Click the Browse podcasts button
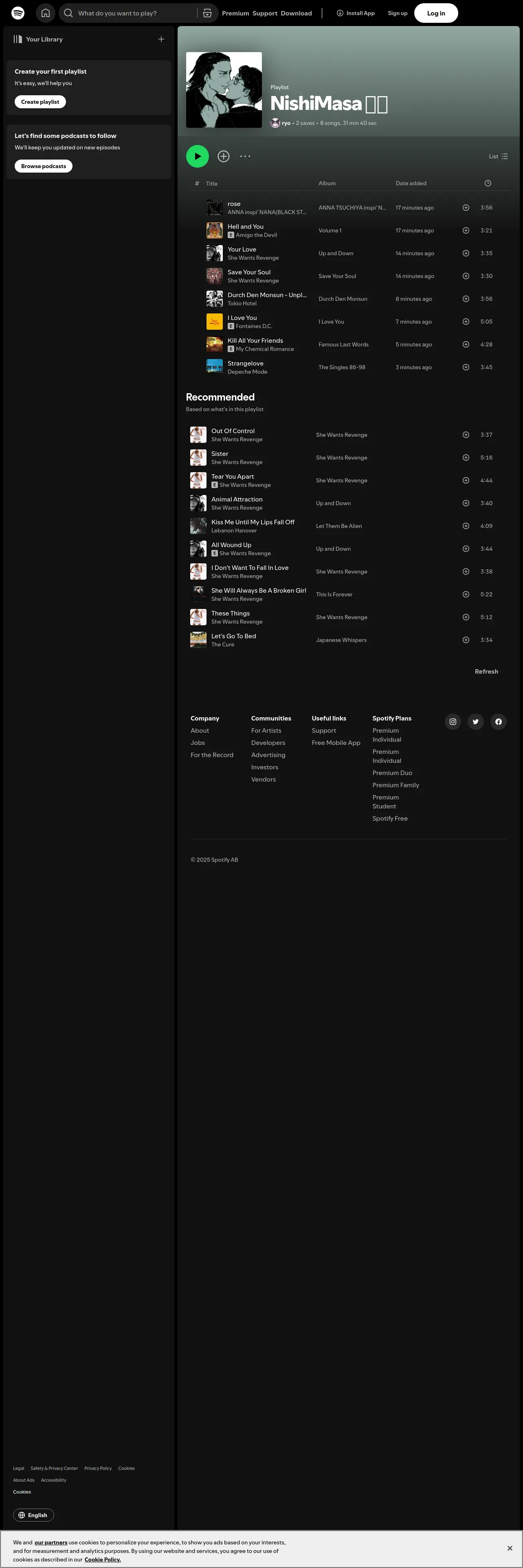Image resolution: width=523 pixels, height=1568 pixels. (x=43, y=166)
